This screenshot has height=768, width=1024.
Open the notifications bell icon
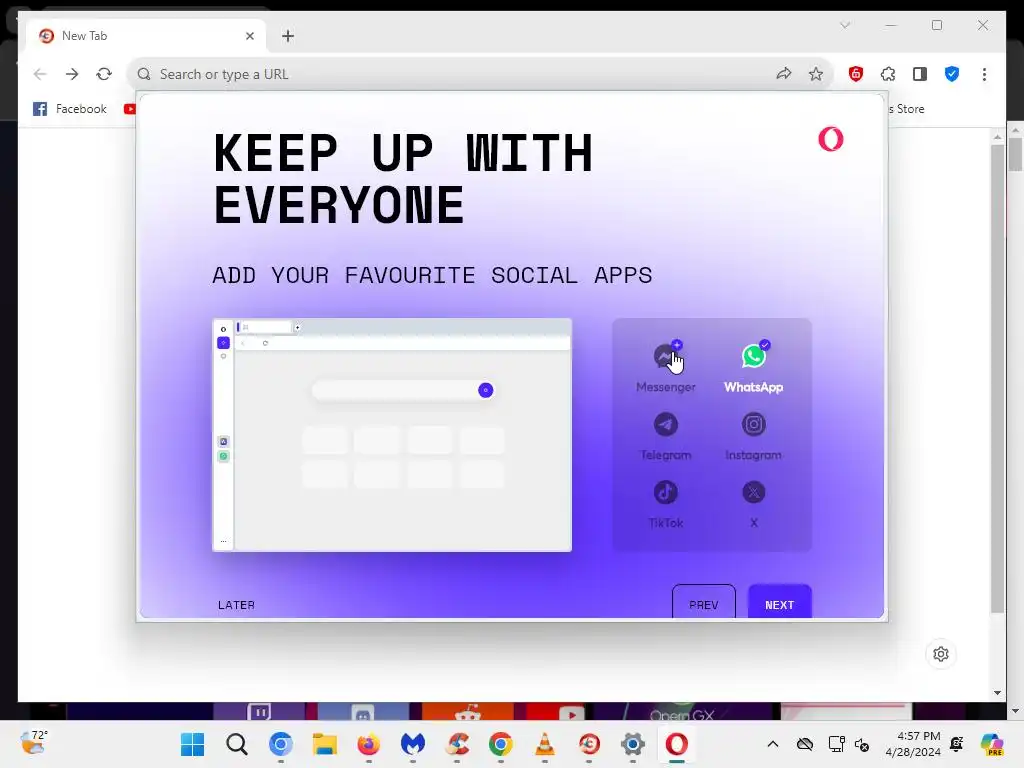point(957,744)
